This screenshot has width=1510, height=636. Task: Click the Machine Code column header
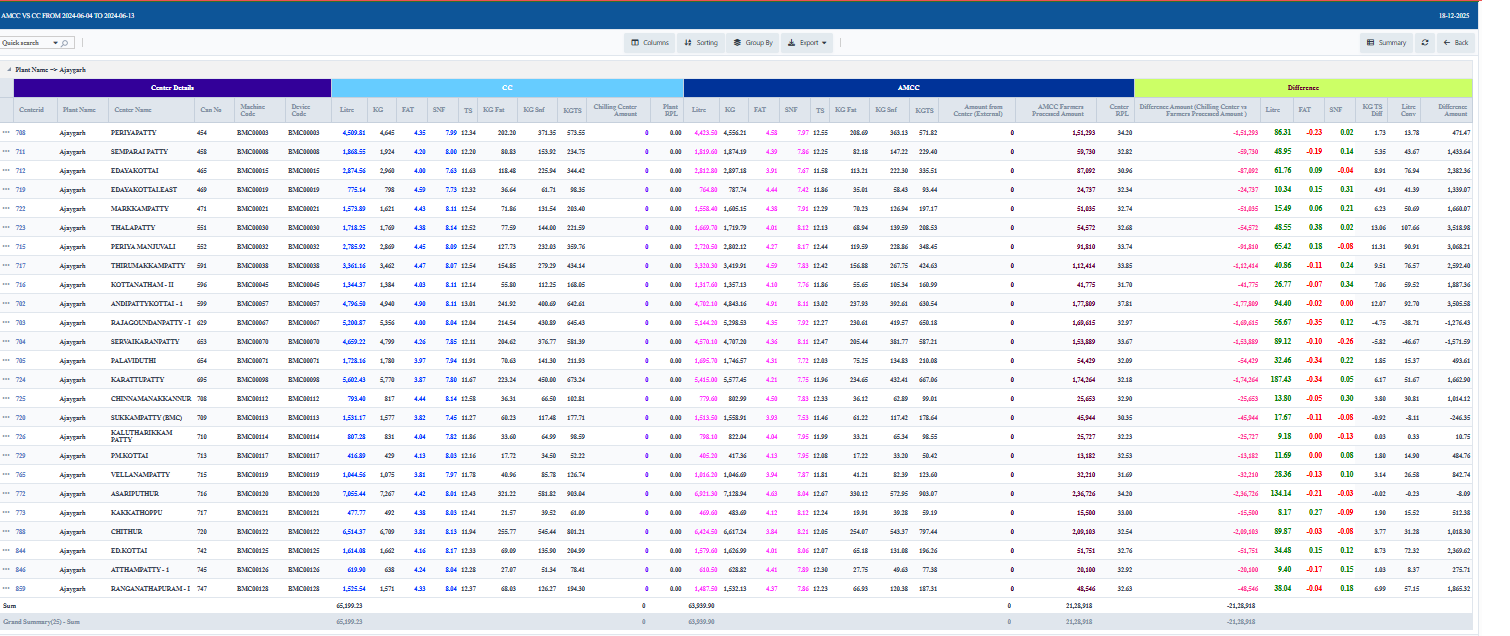click(252, 110)
